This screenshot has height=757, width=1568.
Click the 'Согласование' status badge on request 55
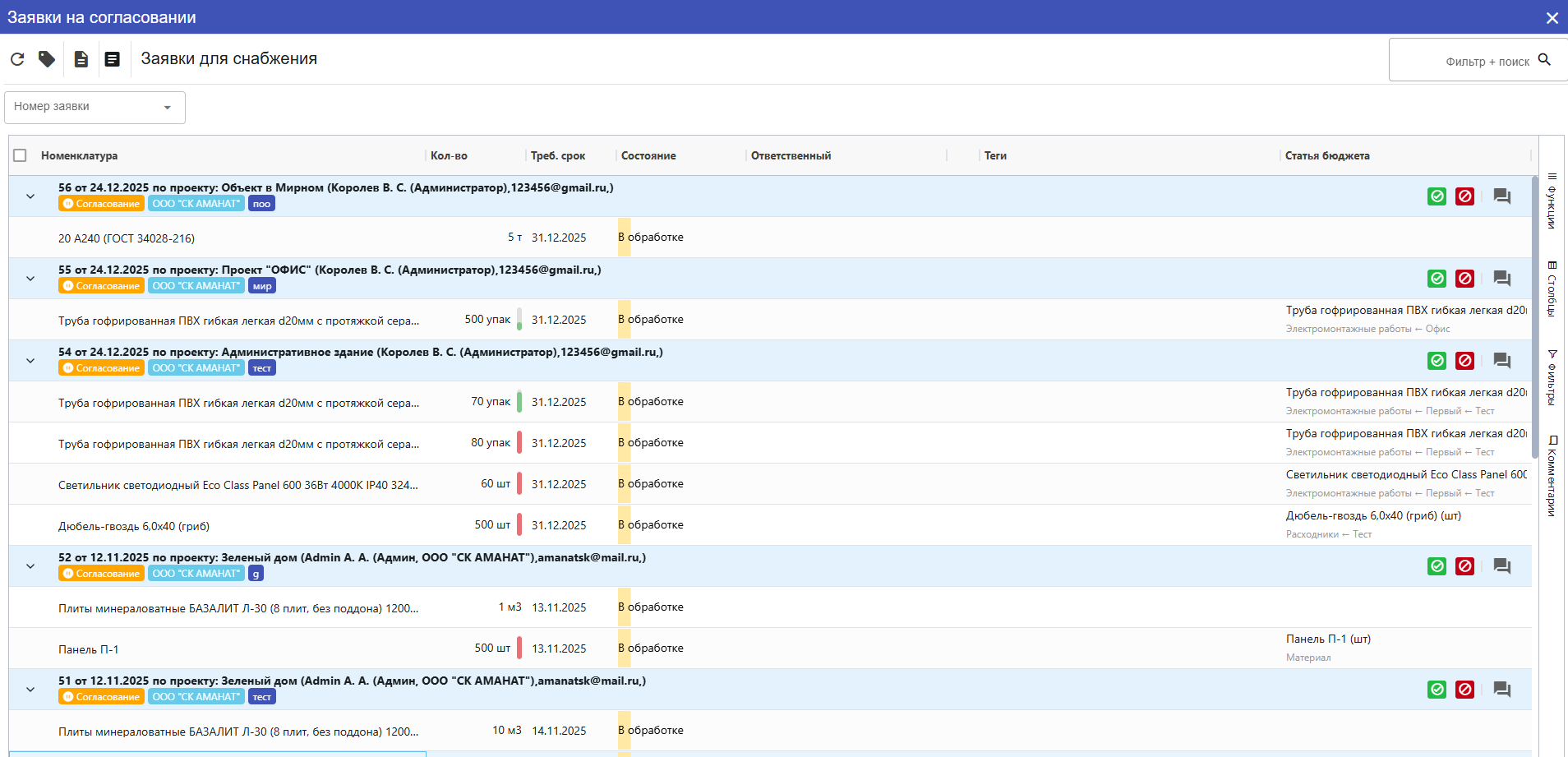tap(101, 286)
